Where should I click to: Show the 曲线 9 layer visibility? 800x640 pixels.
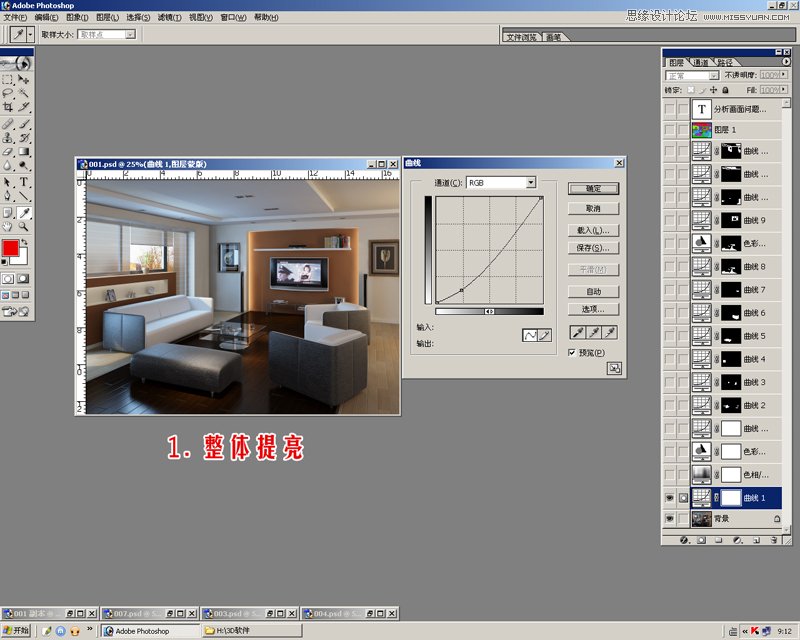[x=669, y=220]
